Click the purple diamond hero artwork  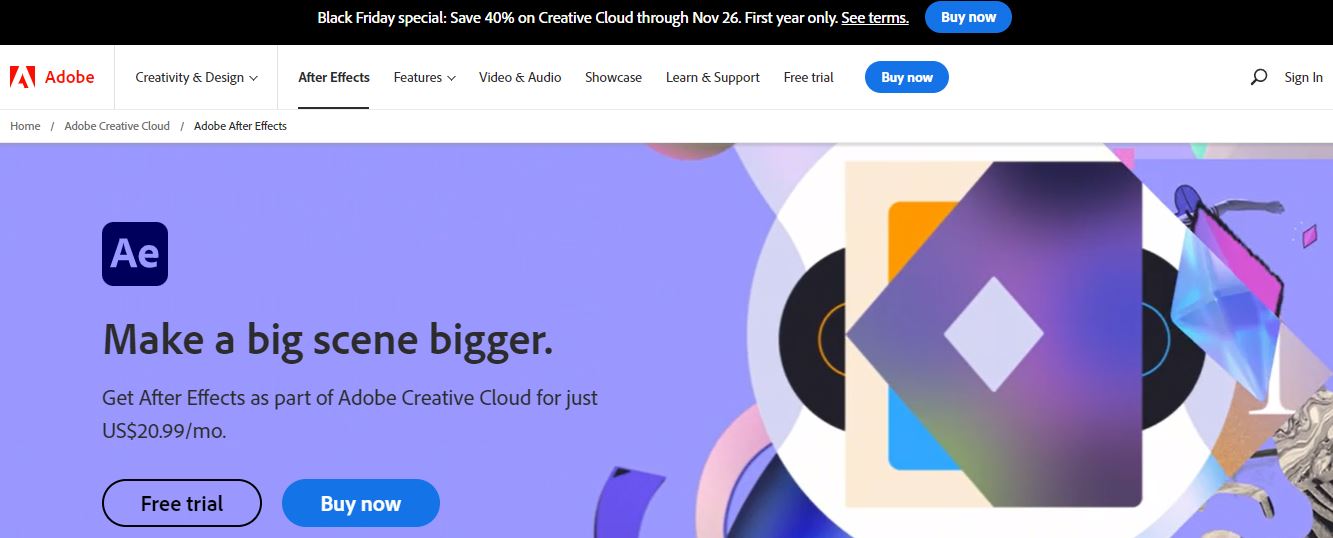(993, 334)
